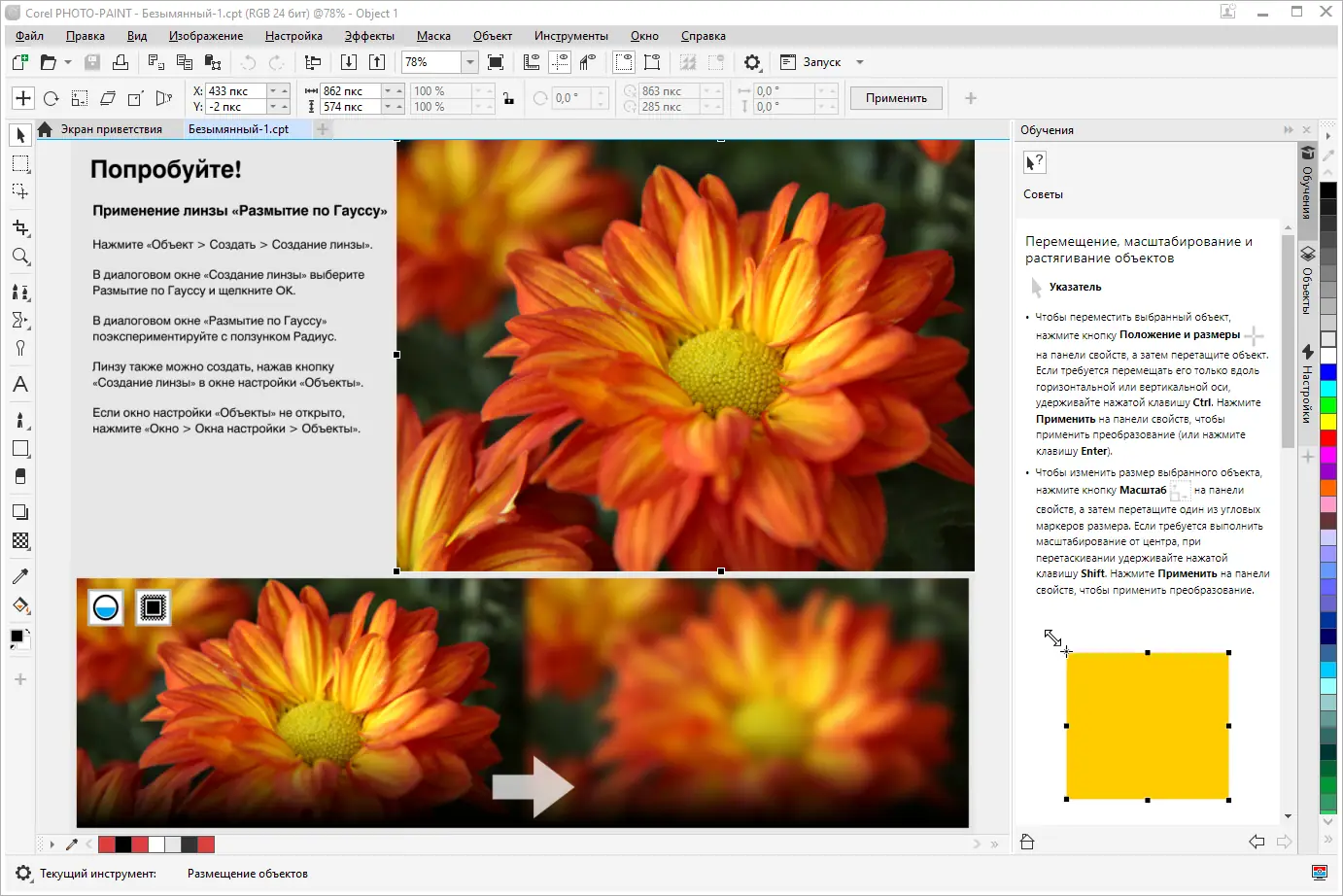Select the Pick tool
Viewport: 1343px width, 896px height.
coord(19,135)
